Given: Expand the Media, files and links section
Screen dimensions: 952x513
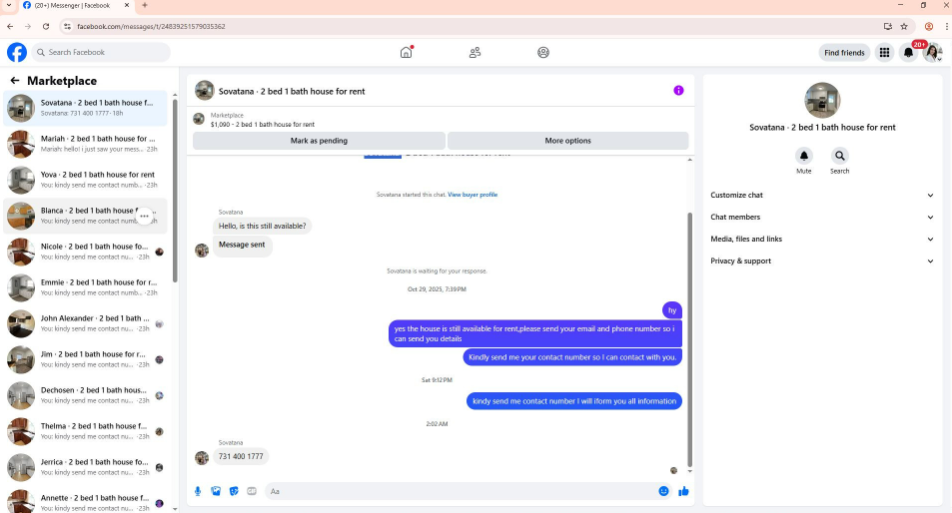Looking at the screenshot, I should pos(822,239).
